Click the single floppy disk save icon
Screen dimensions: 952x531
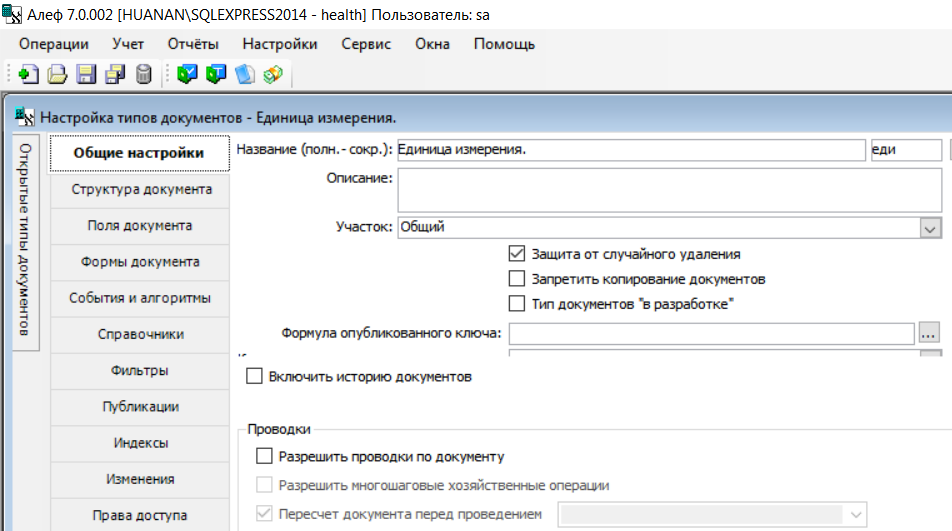pyautogui.click(x=86, y=74)
